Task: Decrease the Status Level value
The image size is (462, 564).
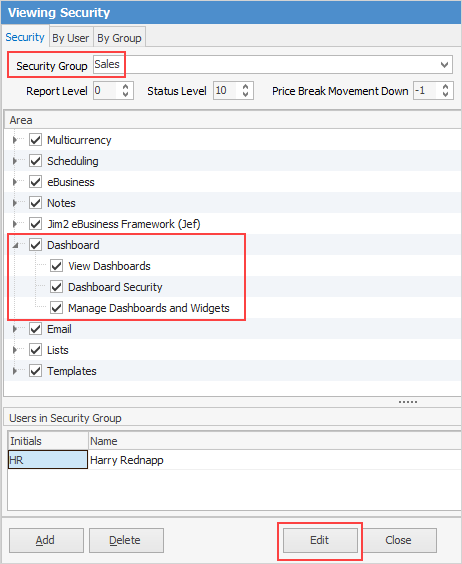Action: point(245,94)
